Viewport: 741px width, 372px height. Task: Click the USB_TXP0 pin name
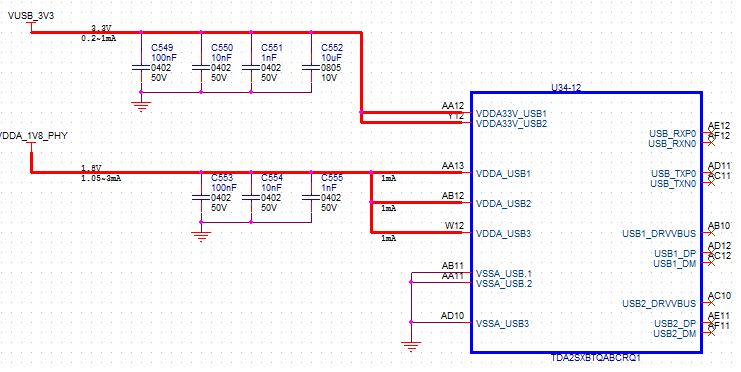[673, 173]
